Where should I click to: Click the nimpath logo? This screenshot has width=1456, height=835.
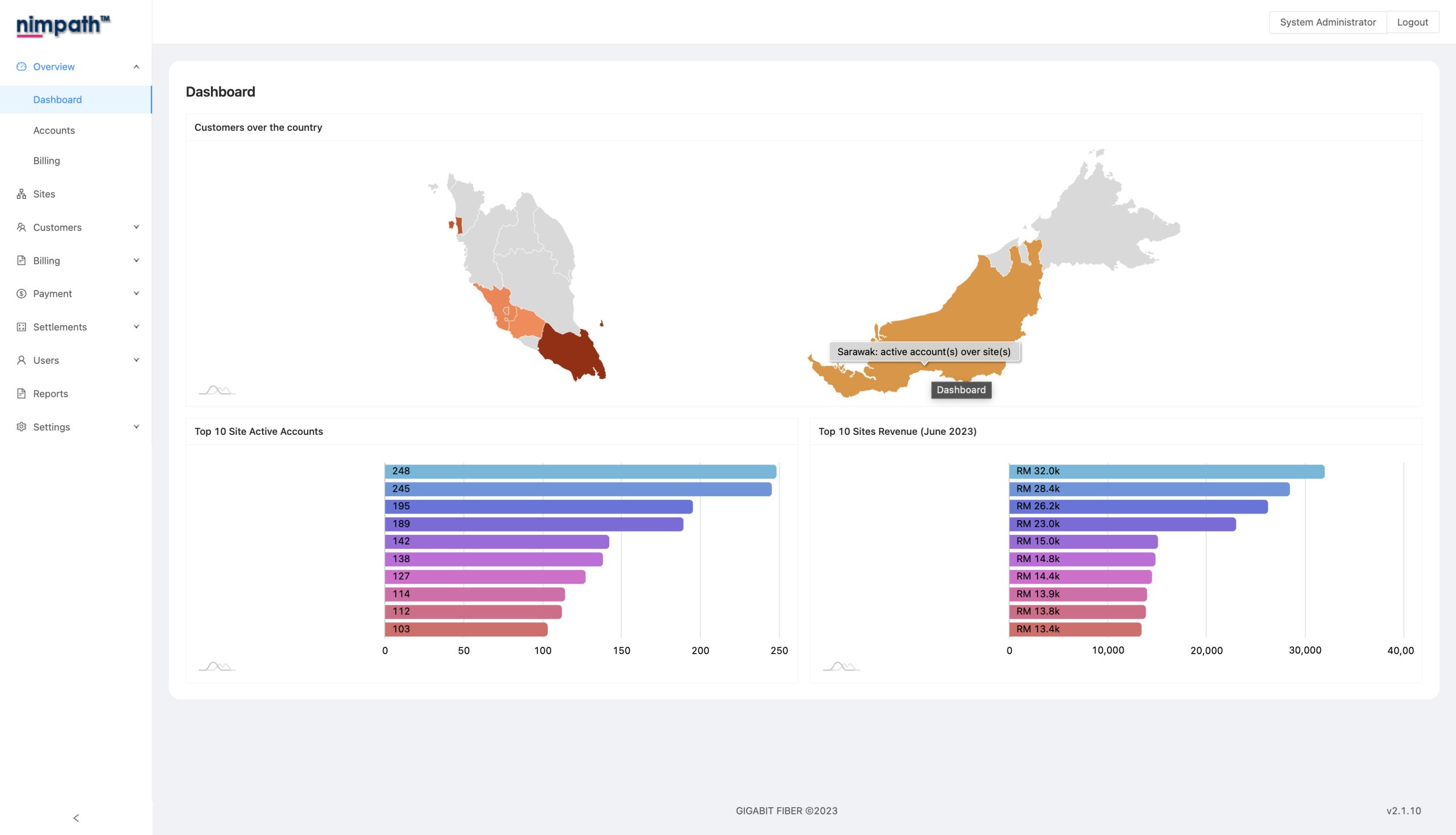[x=63, y=26]
